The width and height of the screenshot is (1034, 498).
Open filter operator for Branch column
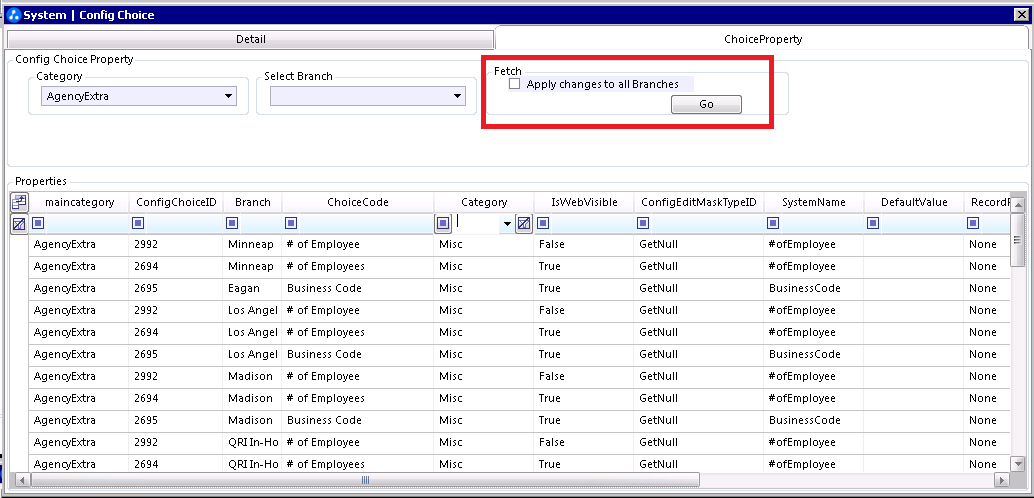231,224
